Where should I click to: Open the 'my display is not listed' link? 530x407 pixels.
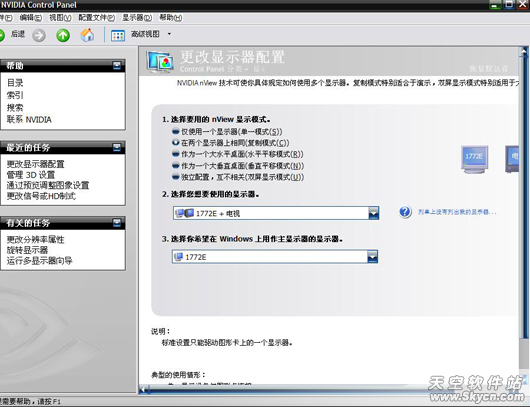[457, 212]
